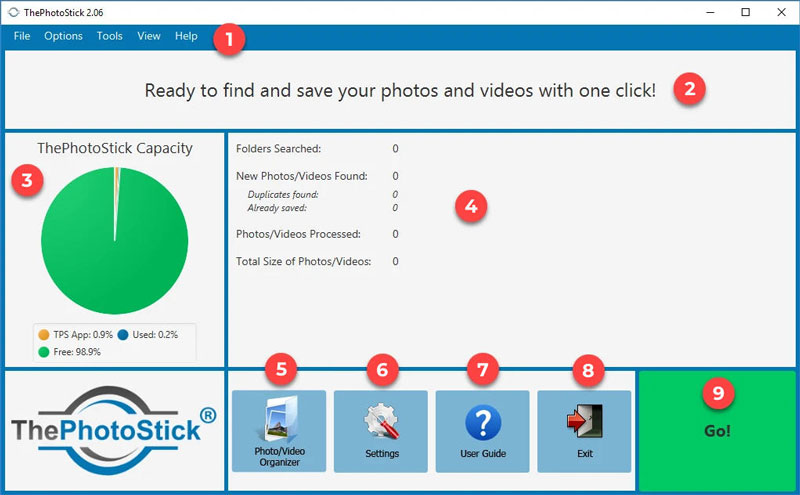
Task: Open the User Guide question mark
Action: tap(483, 431)
